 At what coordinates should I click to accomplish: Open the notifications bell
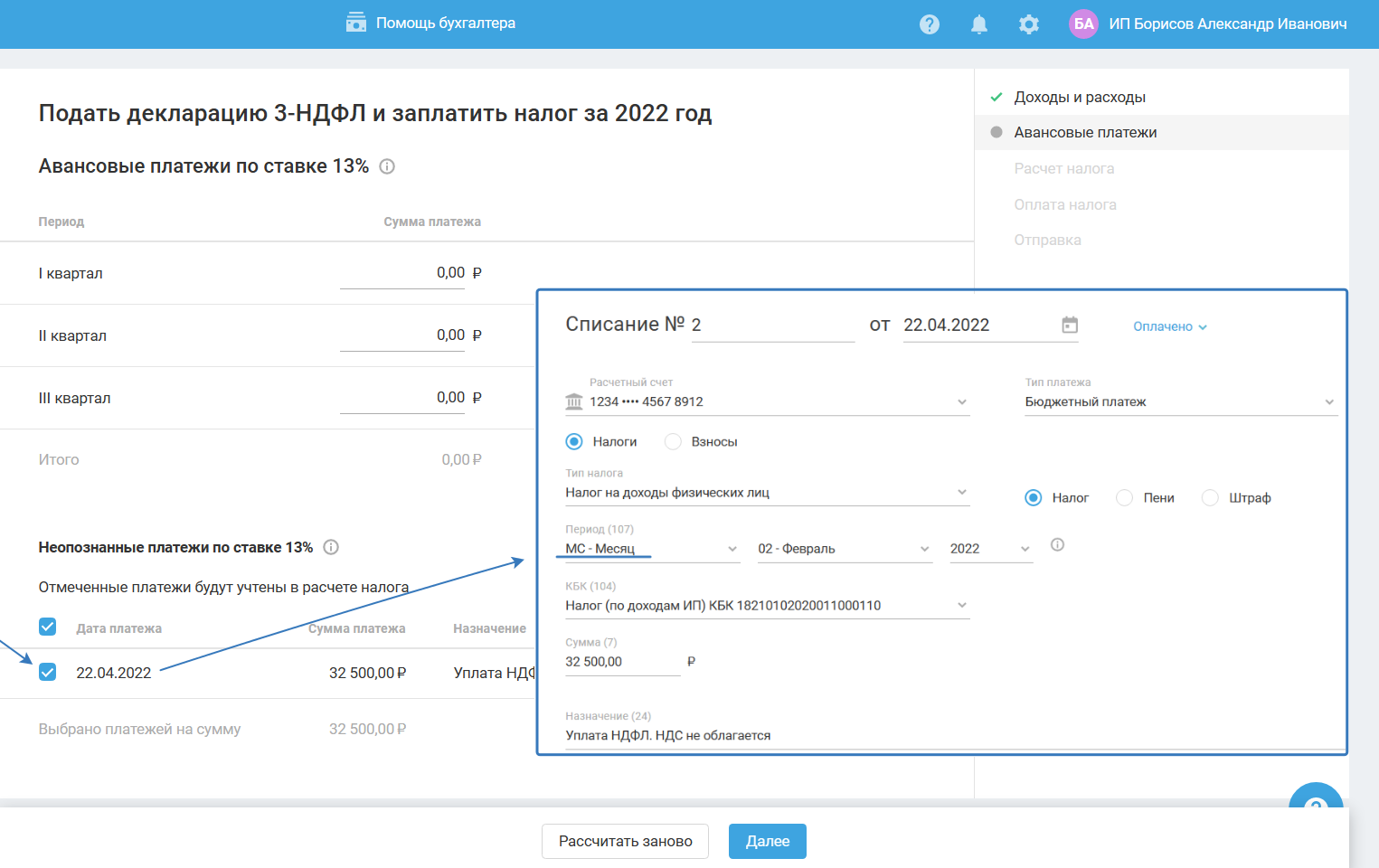tap(979, 24)
